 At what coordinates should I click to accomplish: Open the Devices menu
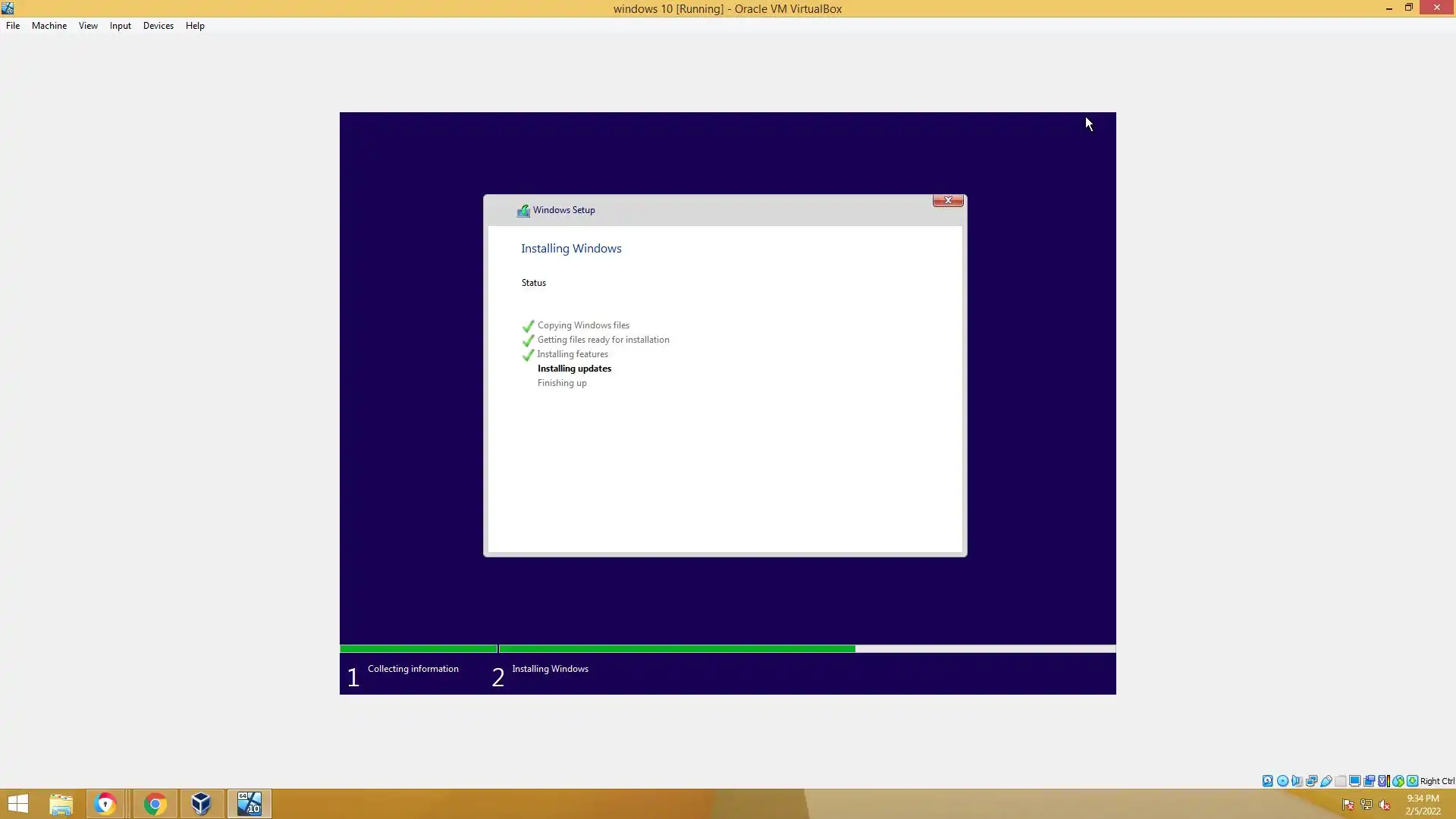coord(158,26)
